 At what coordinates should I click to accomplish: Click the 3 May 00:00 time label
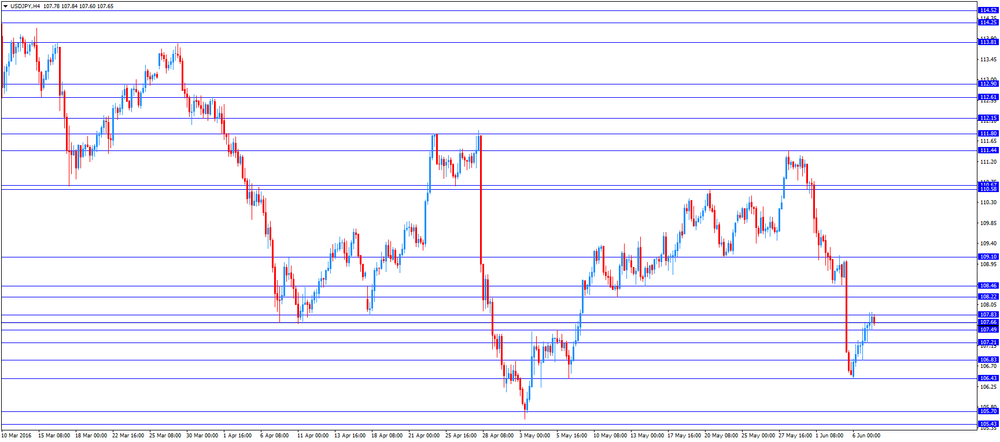pyautogui.click(x=534, y=435)
